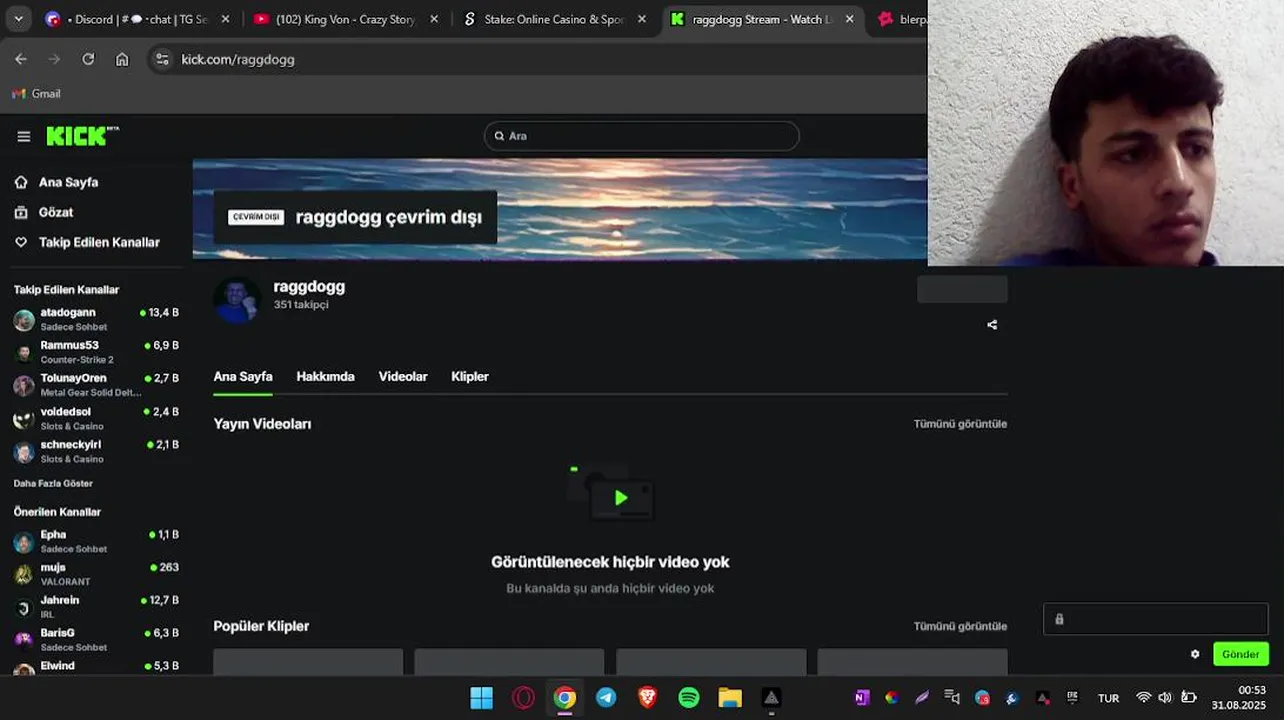Open Gözat in sidebar
Image resolution: width=1284 pixels, height=720 pixels.
56,212
